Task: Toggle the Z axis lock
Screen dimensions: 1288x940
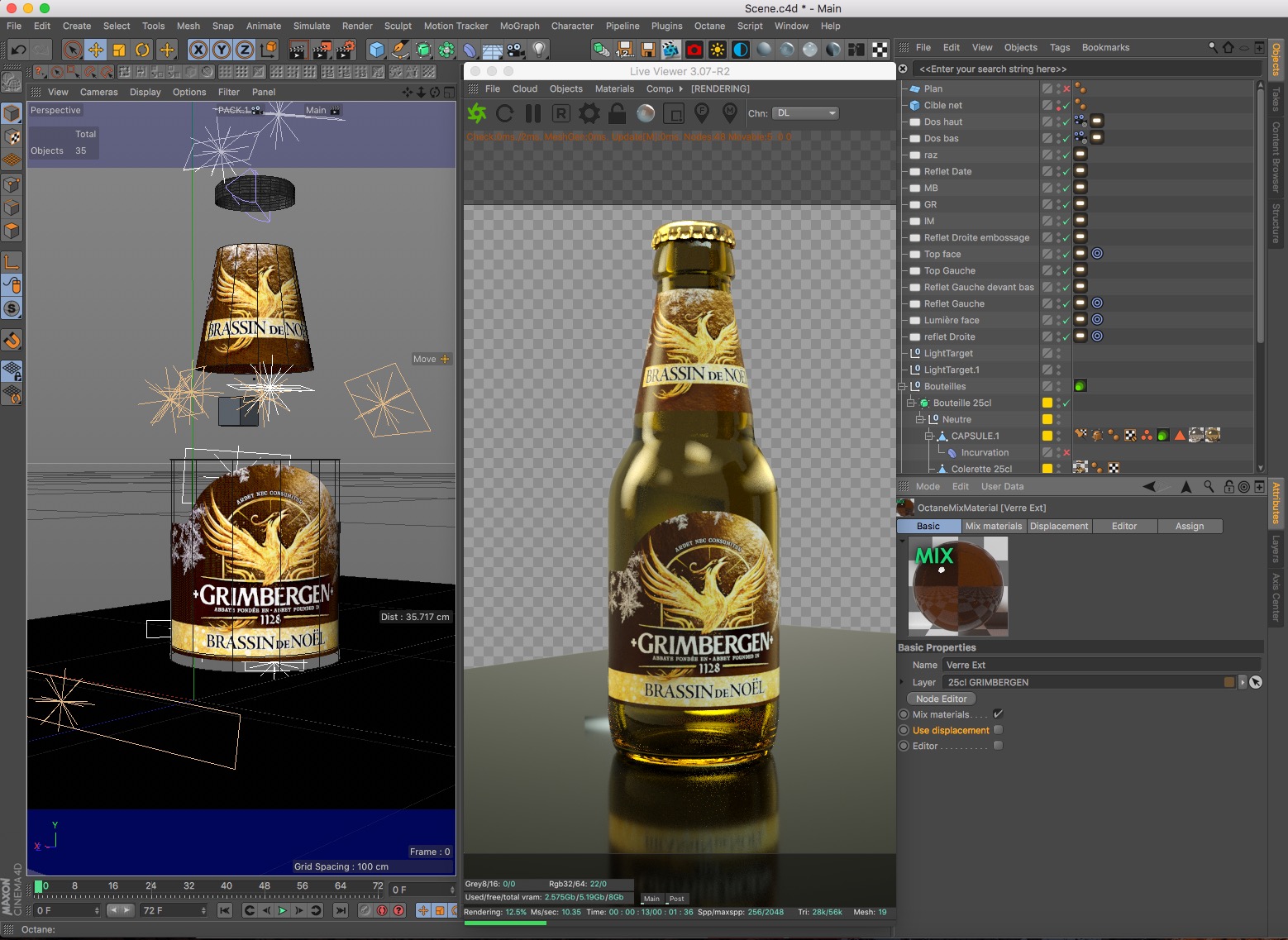Action: coord(245,50)
